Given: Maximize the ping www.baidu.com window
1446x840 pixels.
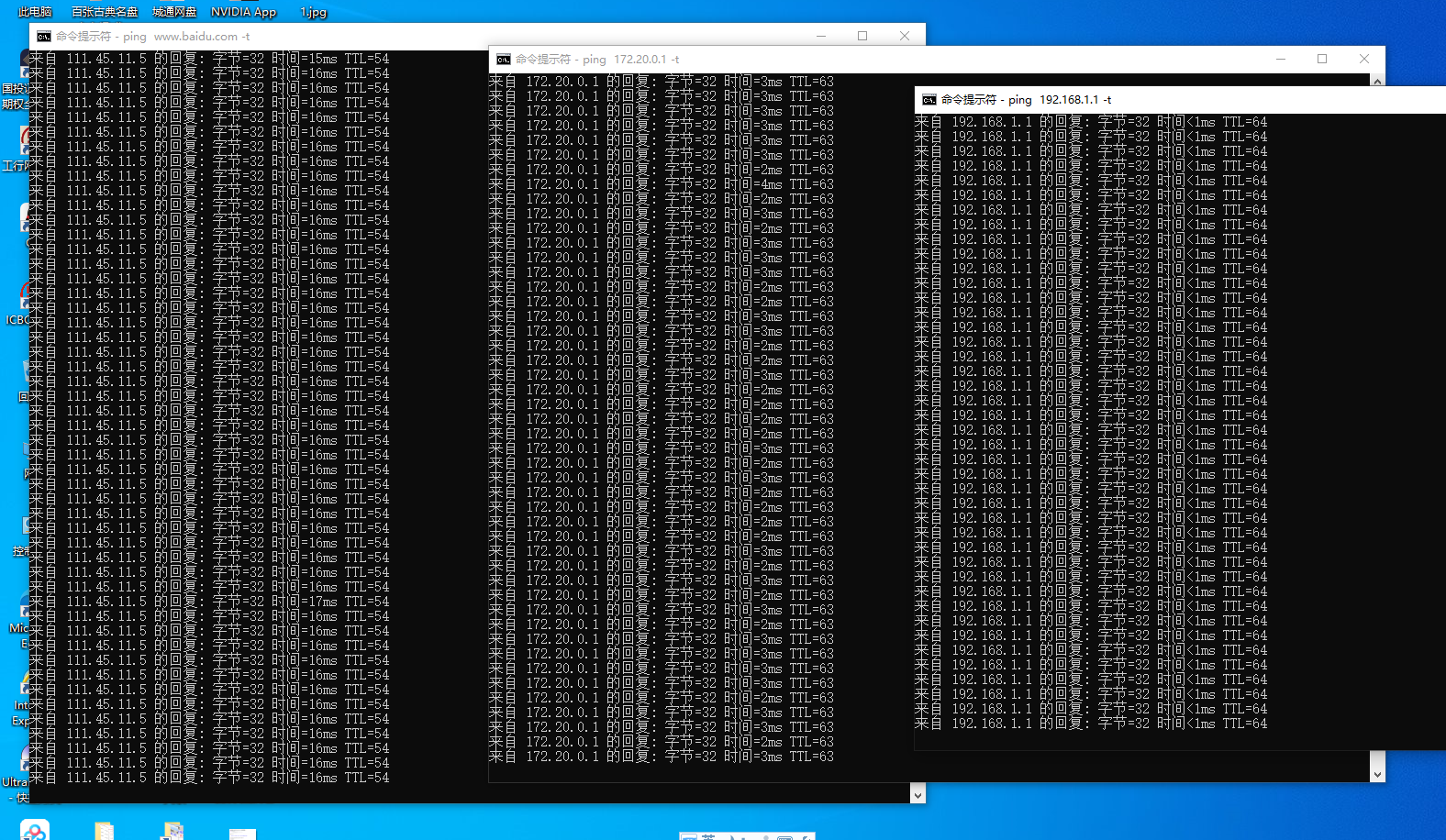Looking at the screenshot, I should (862, 36).
